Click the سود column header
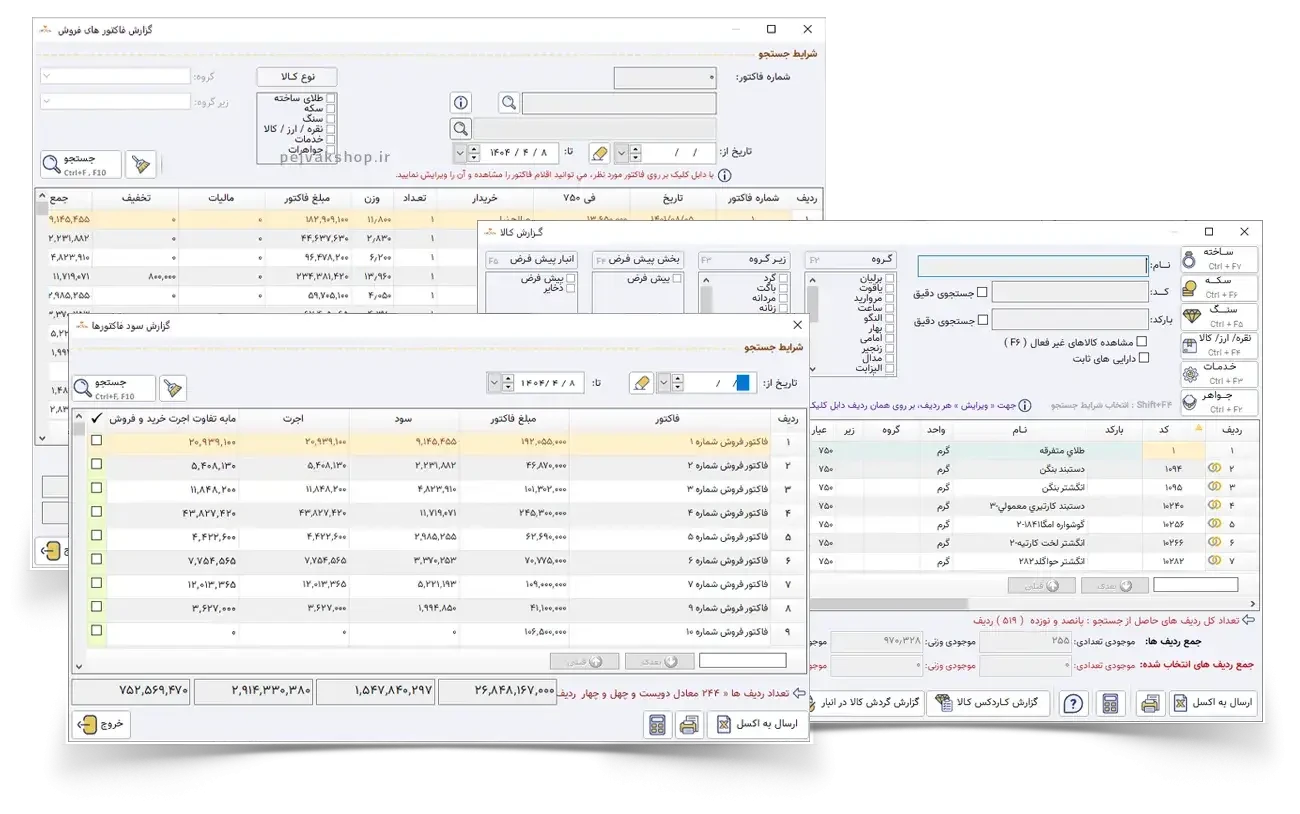1300x814 pixels. pos(404,419)
